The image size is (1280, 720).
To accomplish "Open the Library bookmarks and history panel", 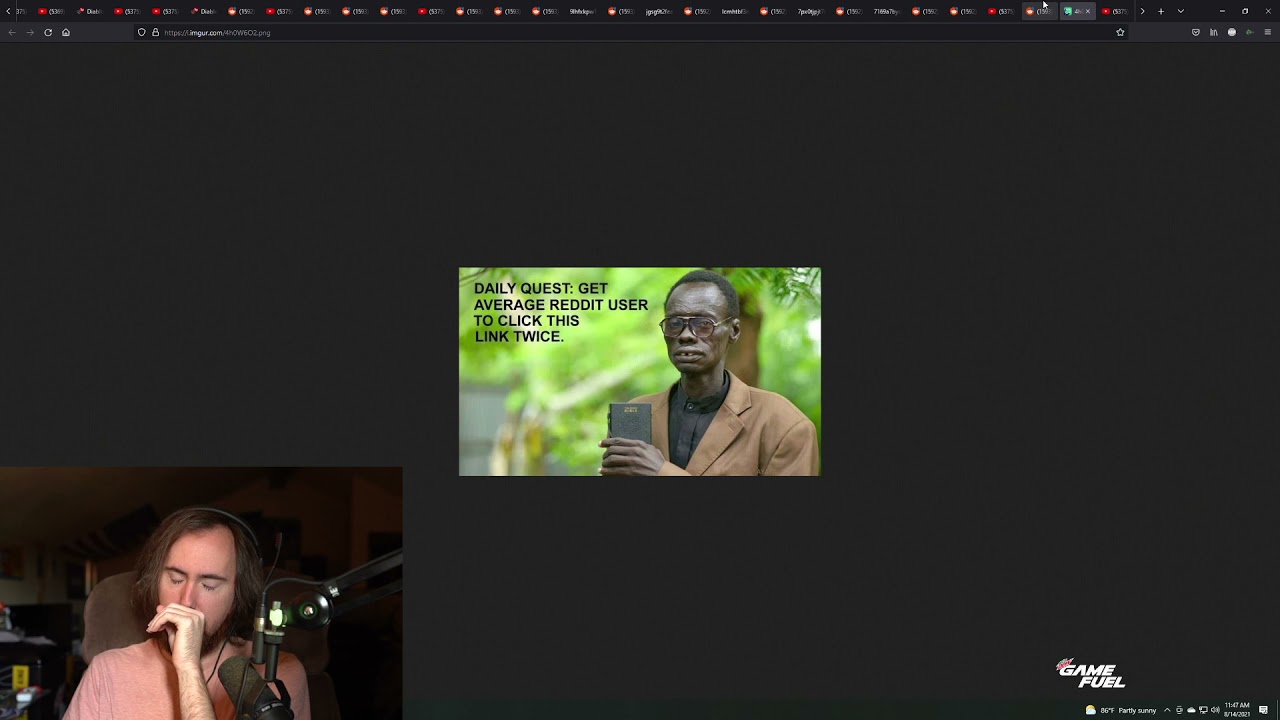I will coord(1214,32).
